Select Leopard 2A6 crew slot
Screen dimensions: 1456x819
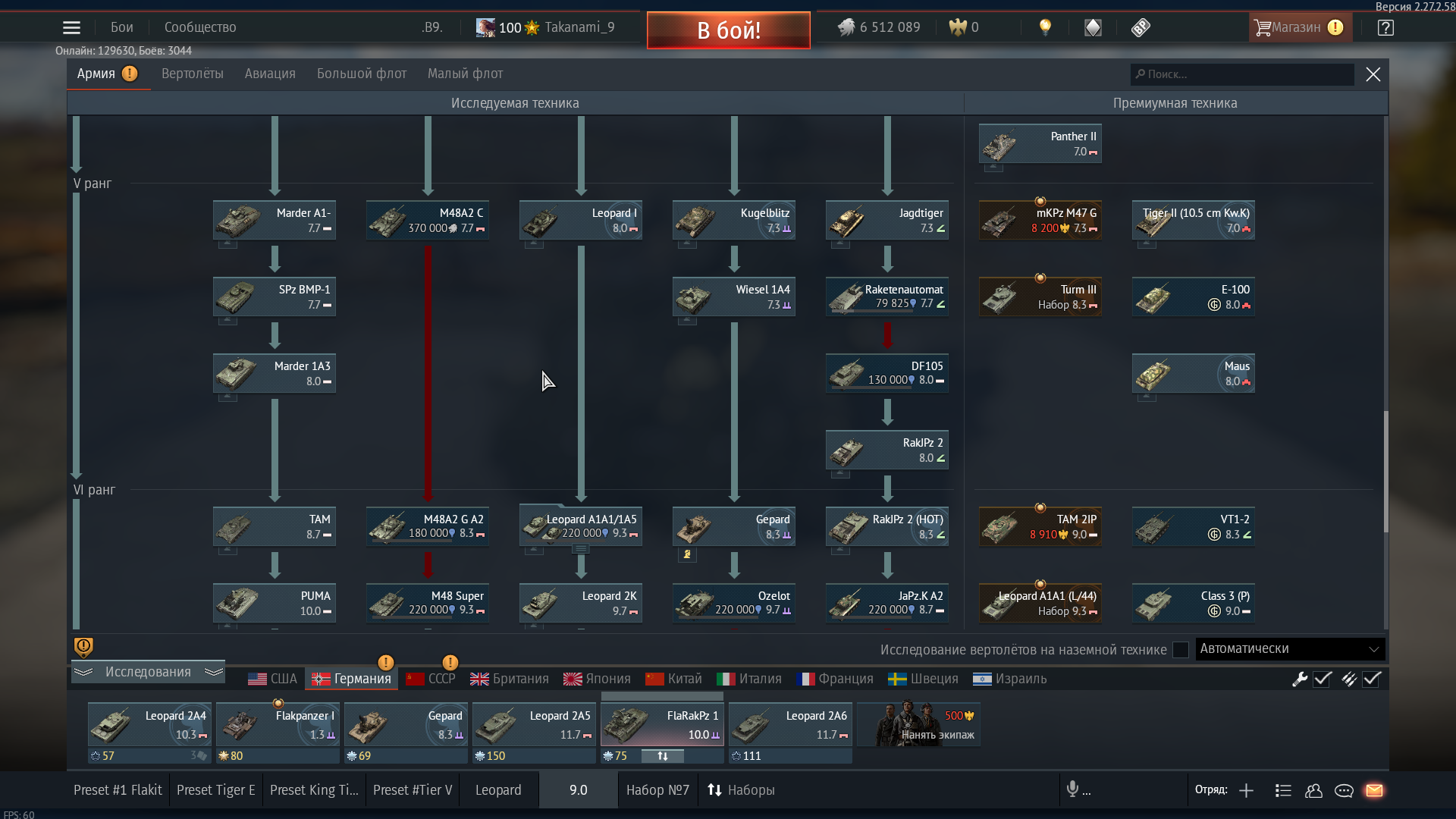790,725
